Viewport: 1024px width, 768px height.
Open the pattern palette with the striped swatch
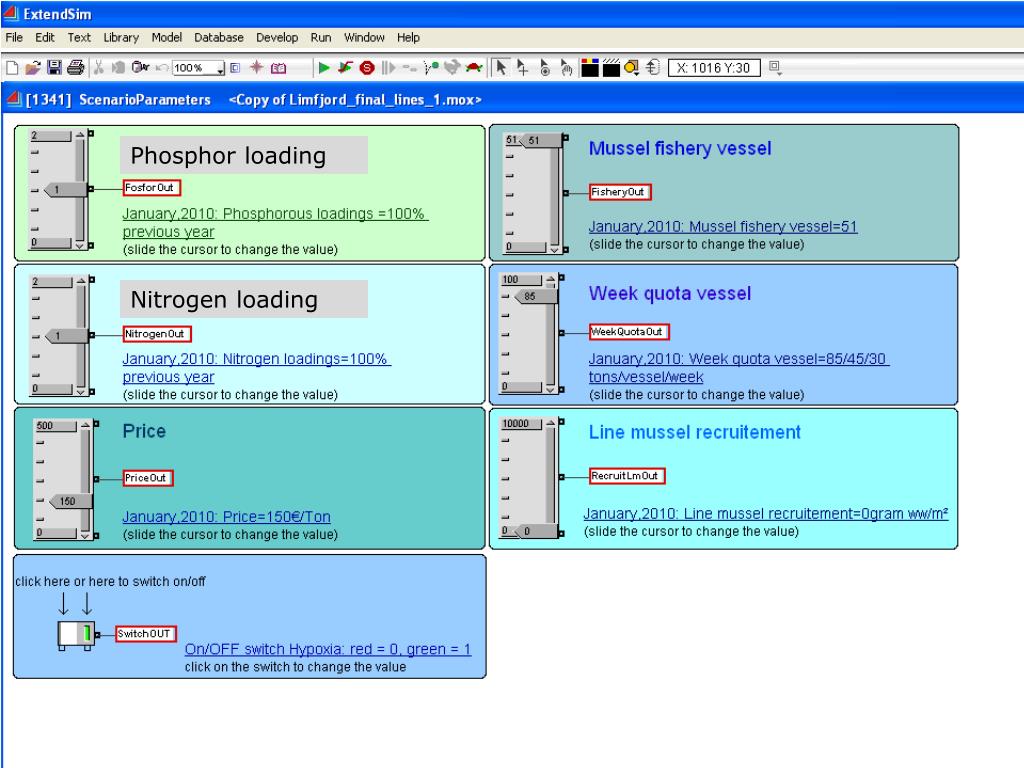click(611, 67)
